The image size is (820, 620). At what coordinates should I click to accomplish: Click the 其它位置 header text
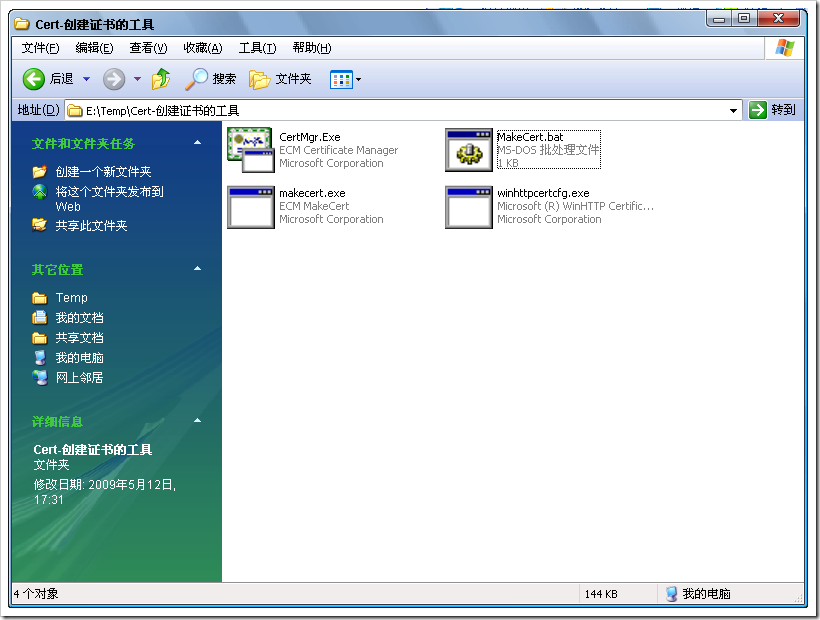[x=58, y=269]
